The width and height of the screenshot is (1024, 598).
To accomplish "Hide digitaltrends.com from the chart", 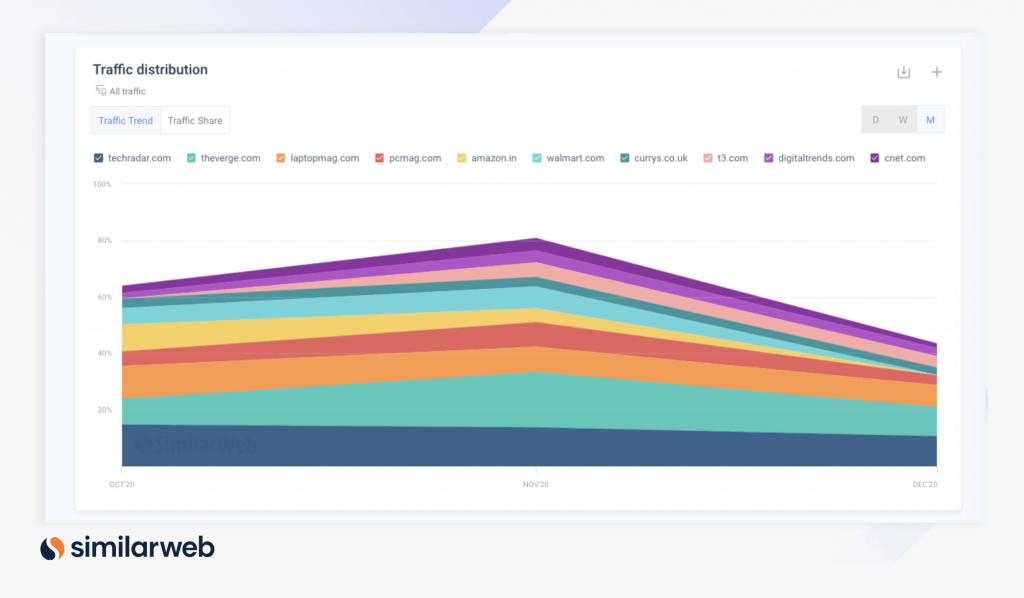I will [769, 158].
